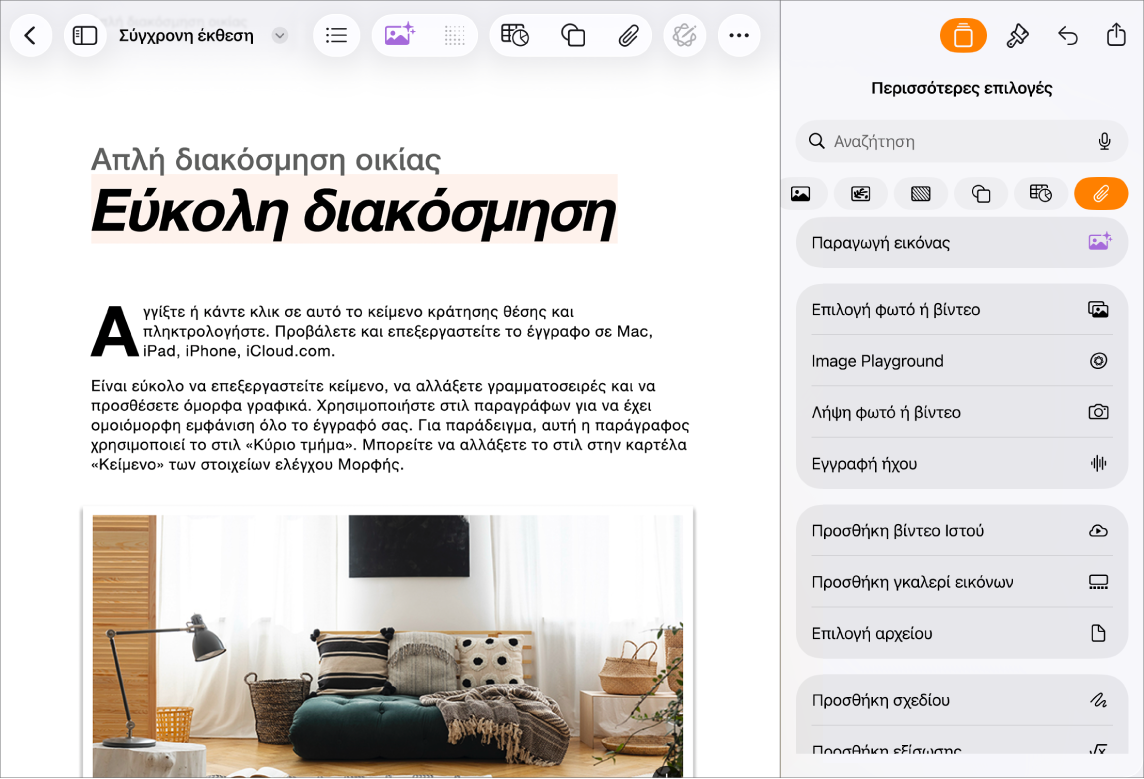
Task: Click the orange document view button
Action: pos(963,35)
